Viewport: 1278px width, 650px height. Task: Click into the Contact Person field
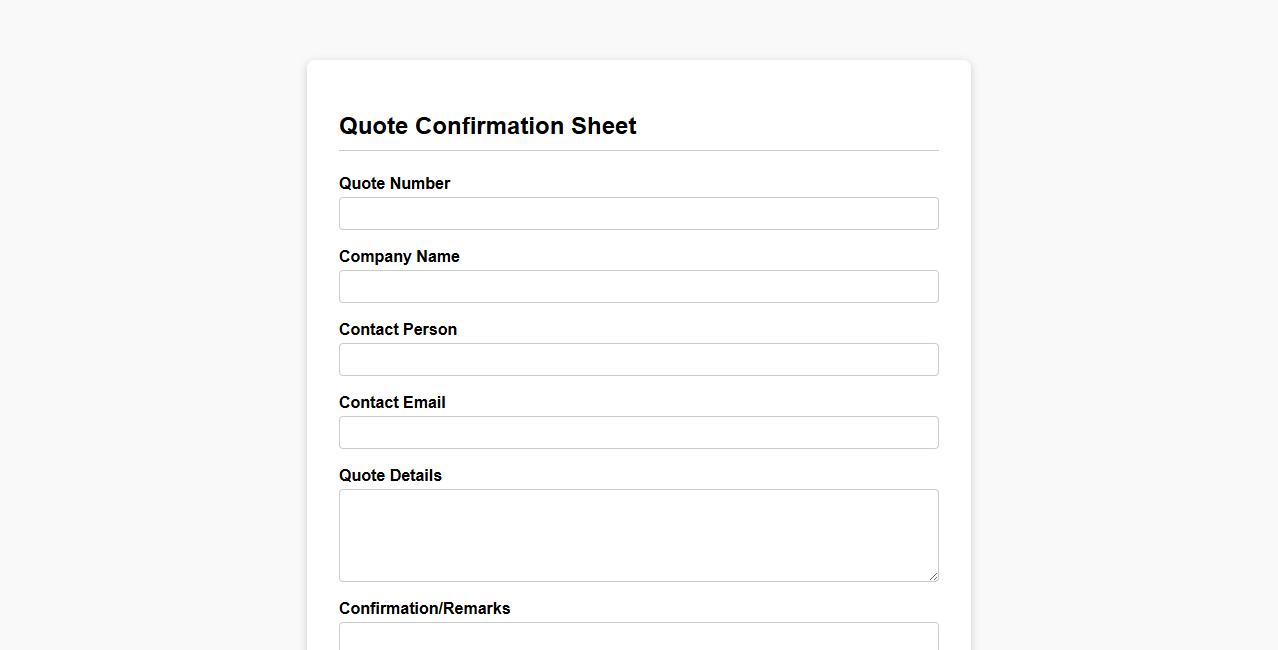(638, 360)
